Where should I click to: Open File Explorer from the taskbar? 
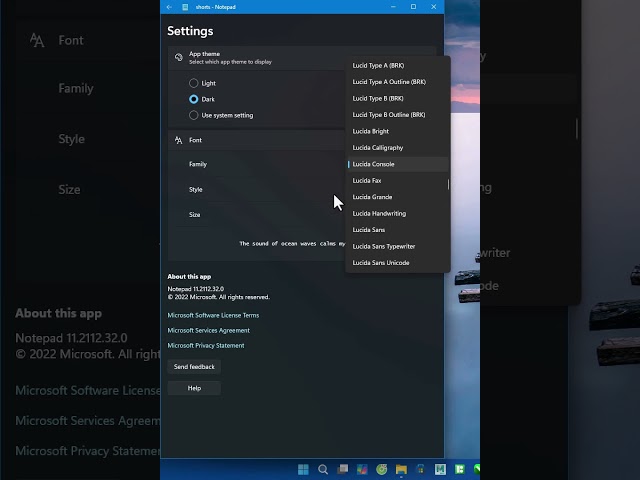coord(401,469)
